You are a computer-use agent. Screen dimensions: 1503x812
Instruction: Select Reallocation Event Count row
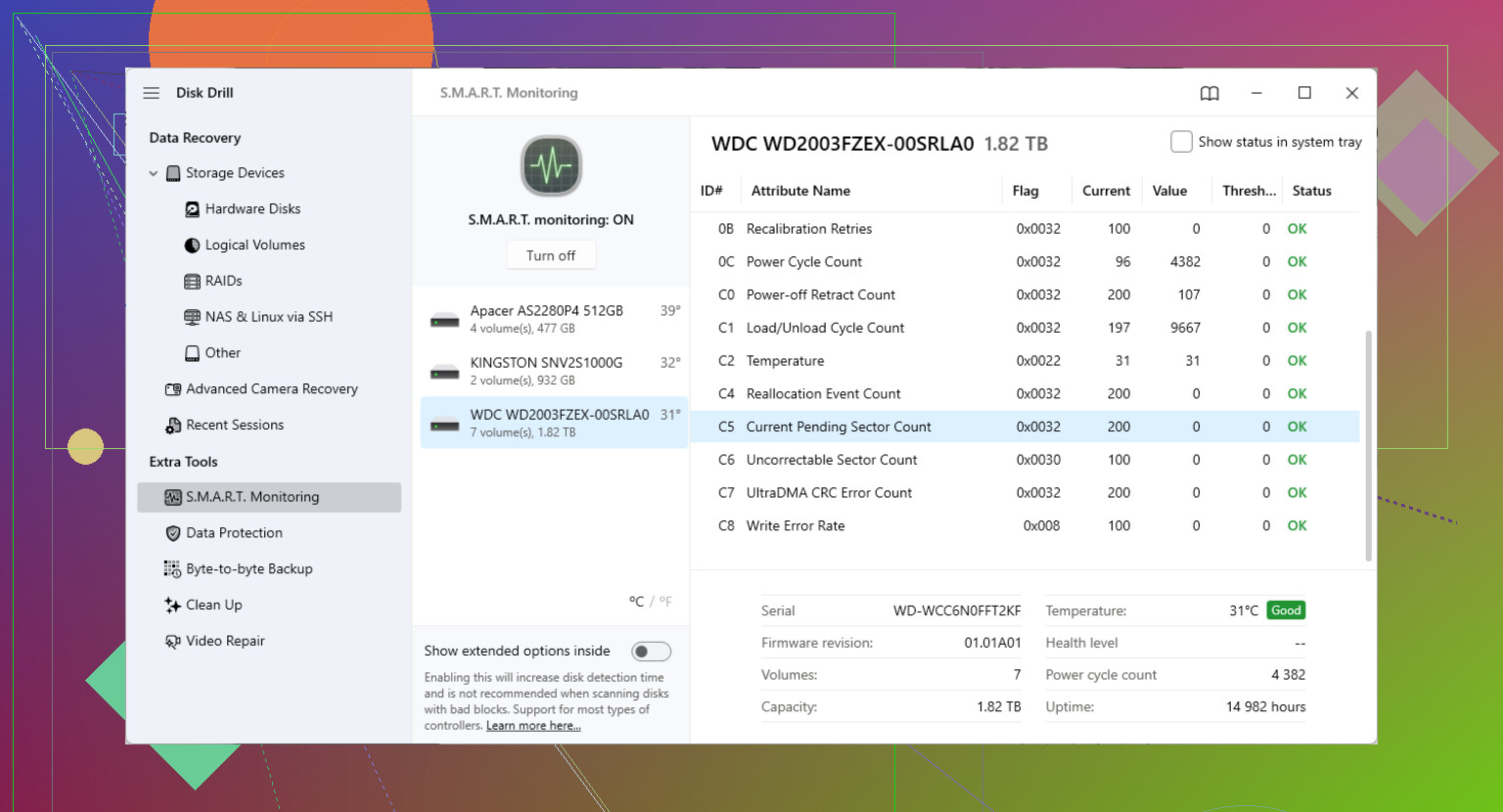pyautogui.click(x=1025, y=394)
